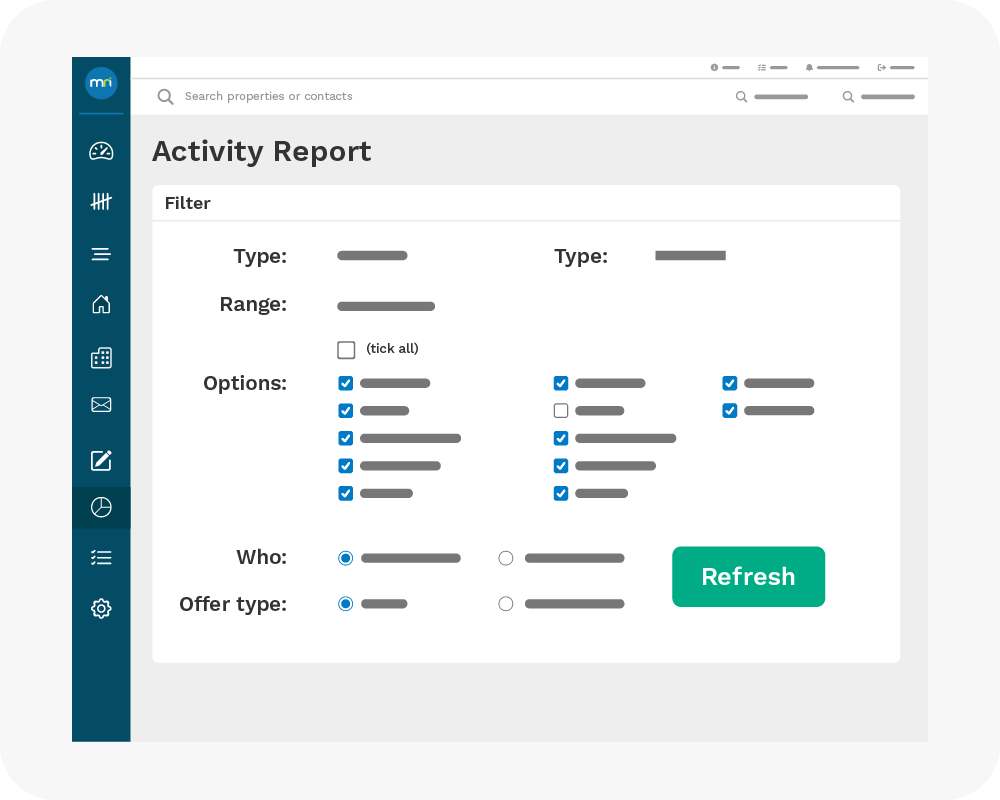1000x800 pixels.
Task: Open the home properties icon
Action: [x=101, y=305]
